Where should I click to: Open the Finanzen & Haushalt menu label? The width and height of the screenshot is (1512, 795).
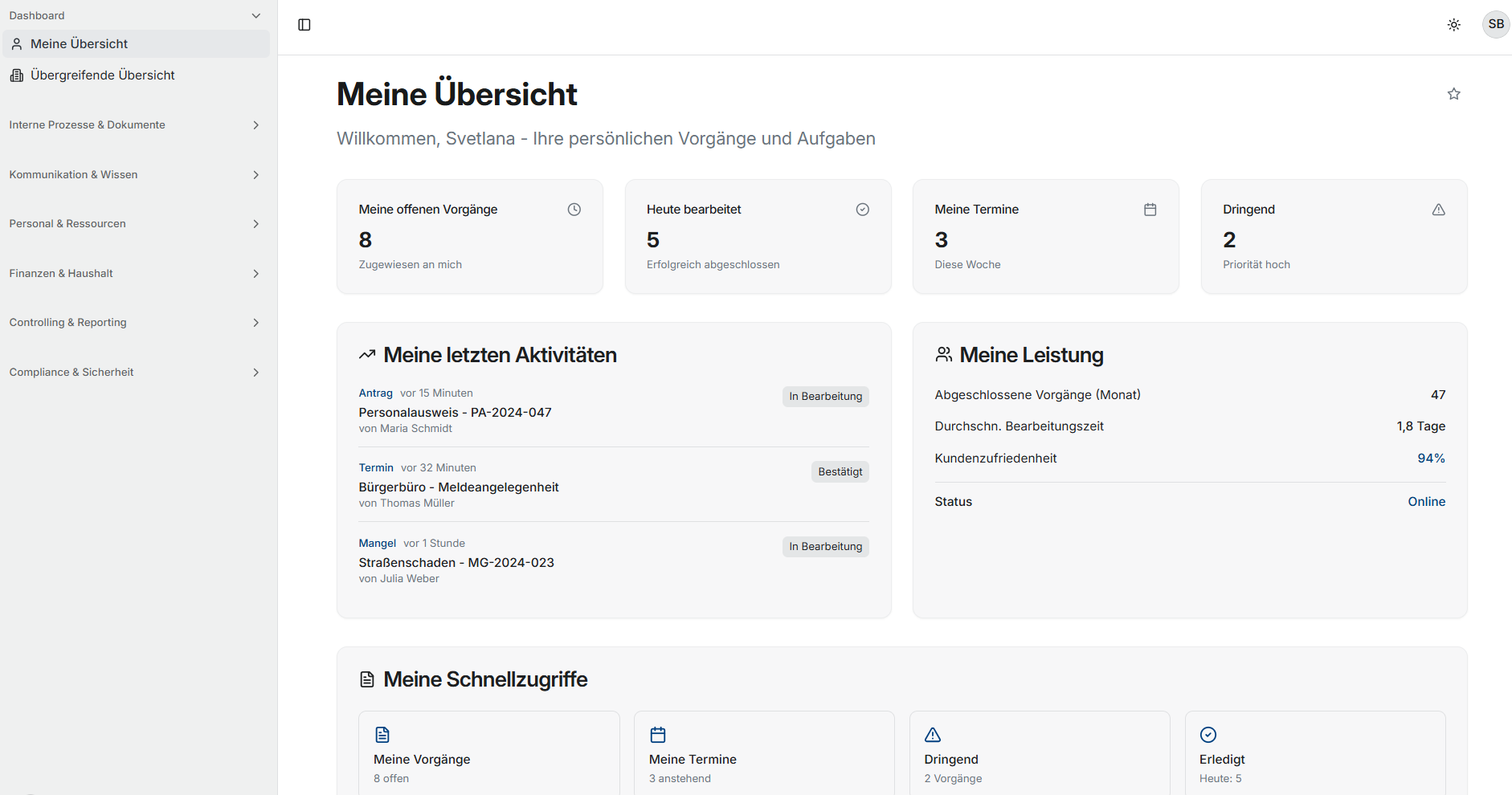(61, 274)
